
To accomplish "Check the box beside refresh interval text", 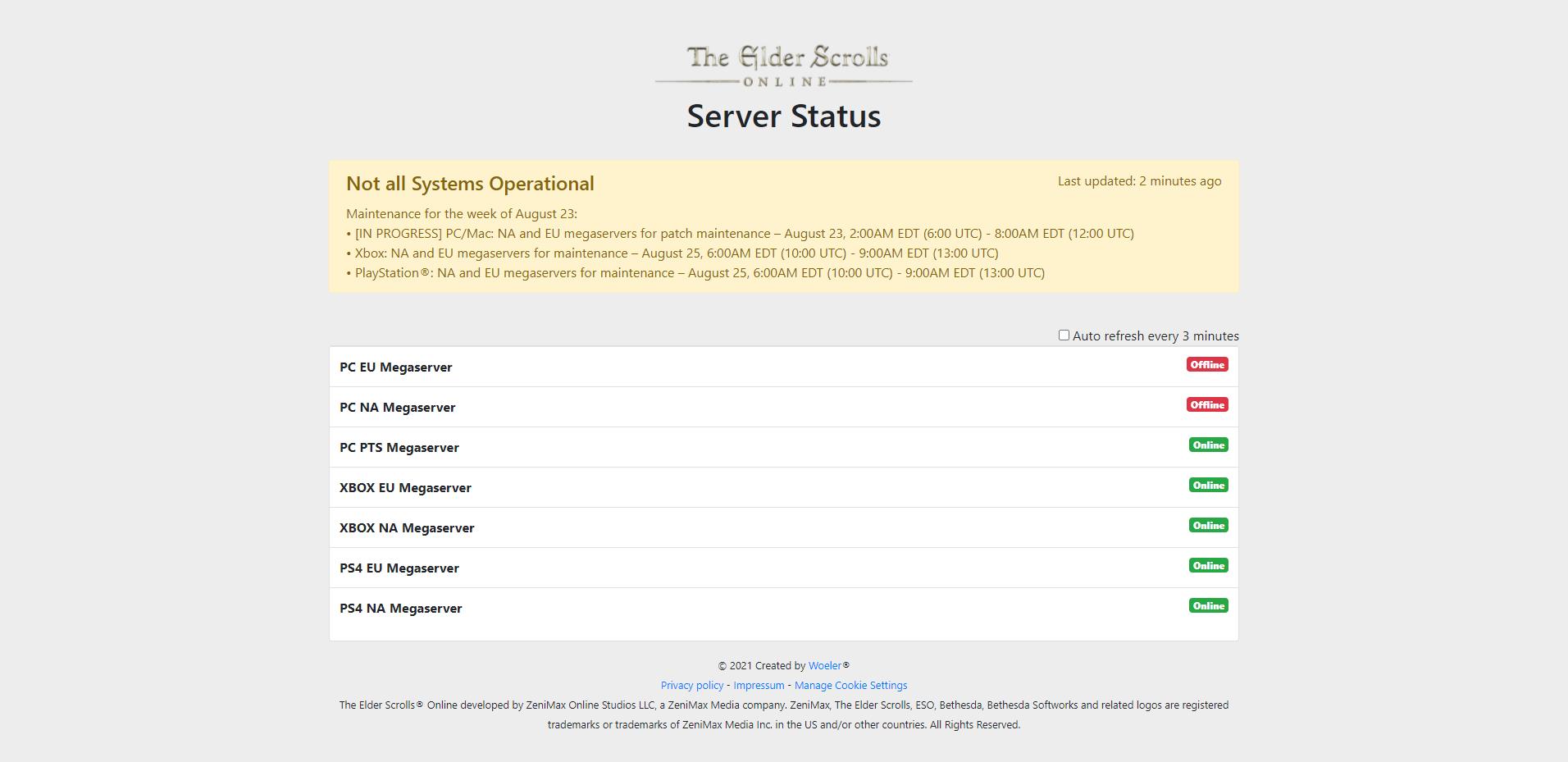I will pyautogui.click(x=1063, y=335).
